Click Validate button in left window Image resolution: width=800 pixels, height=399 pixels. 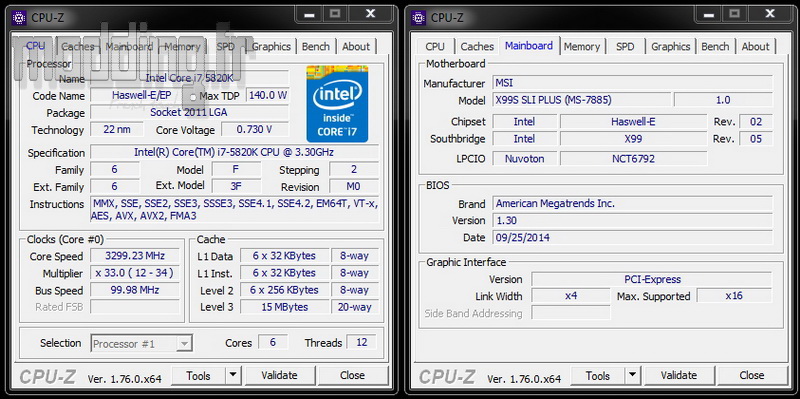point(279,376)
